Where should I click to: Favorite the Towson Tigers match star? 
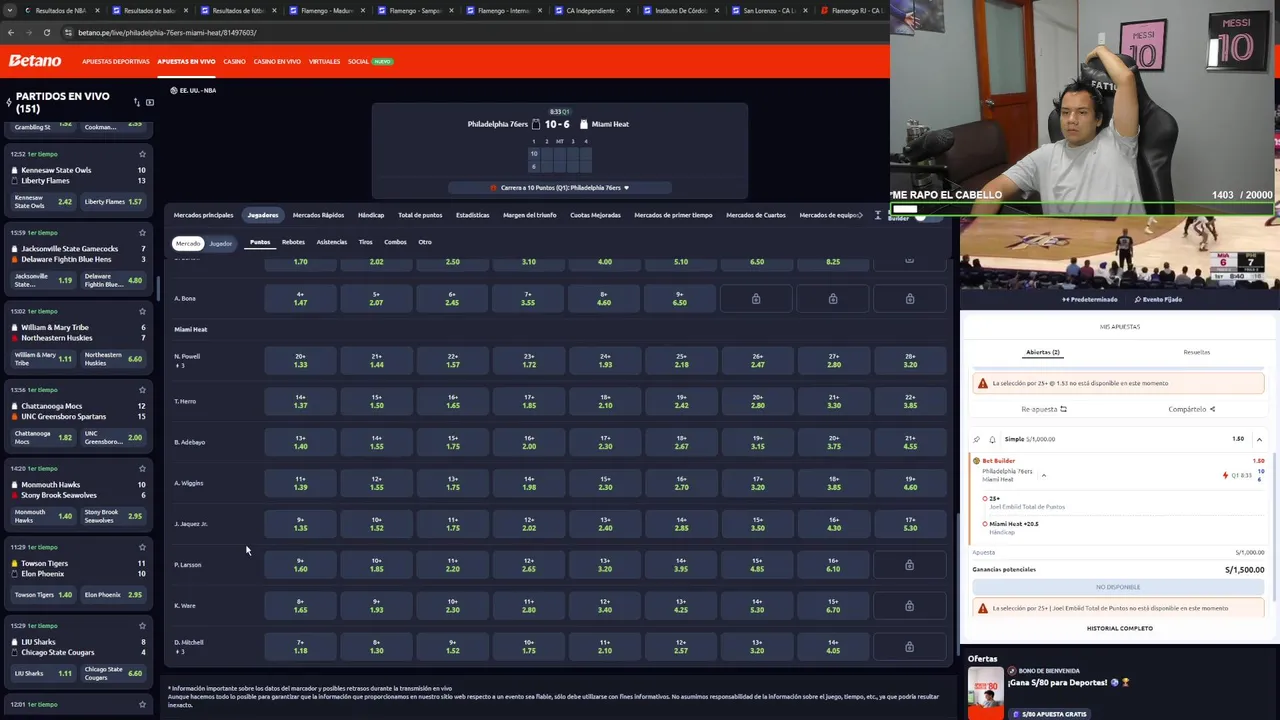(x=142, y=547)
